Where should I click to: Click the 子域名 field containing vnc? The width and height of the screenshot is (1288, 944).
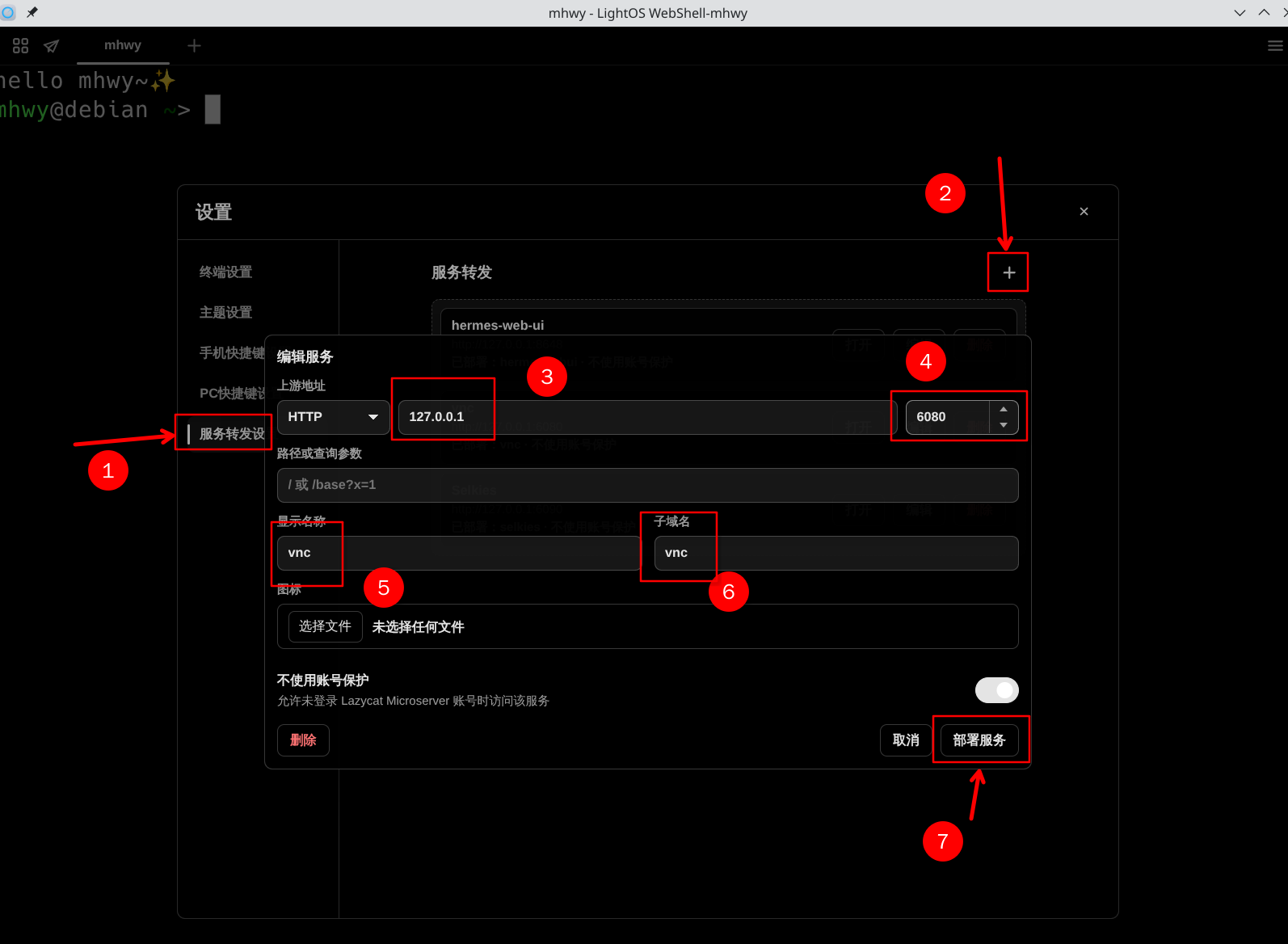(836, 553)
